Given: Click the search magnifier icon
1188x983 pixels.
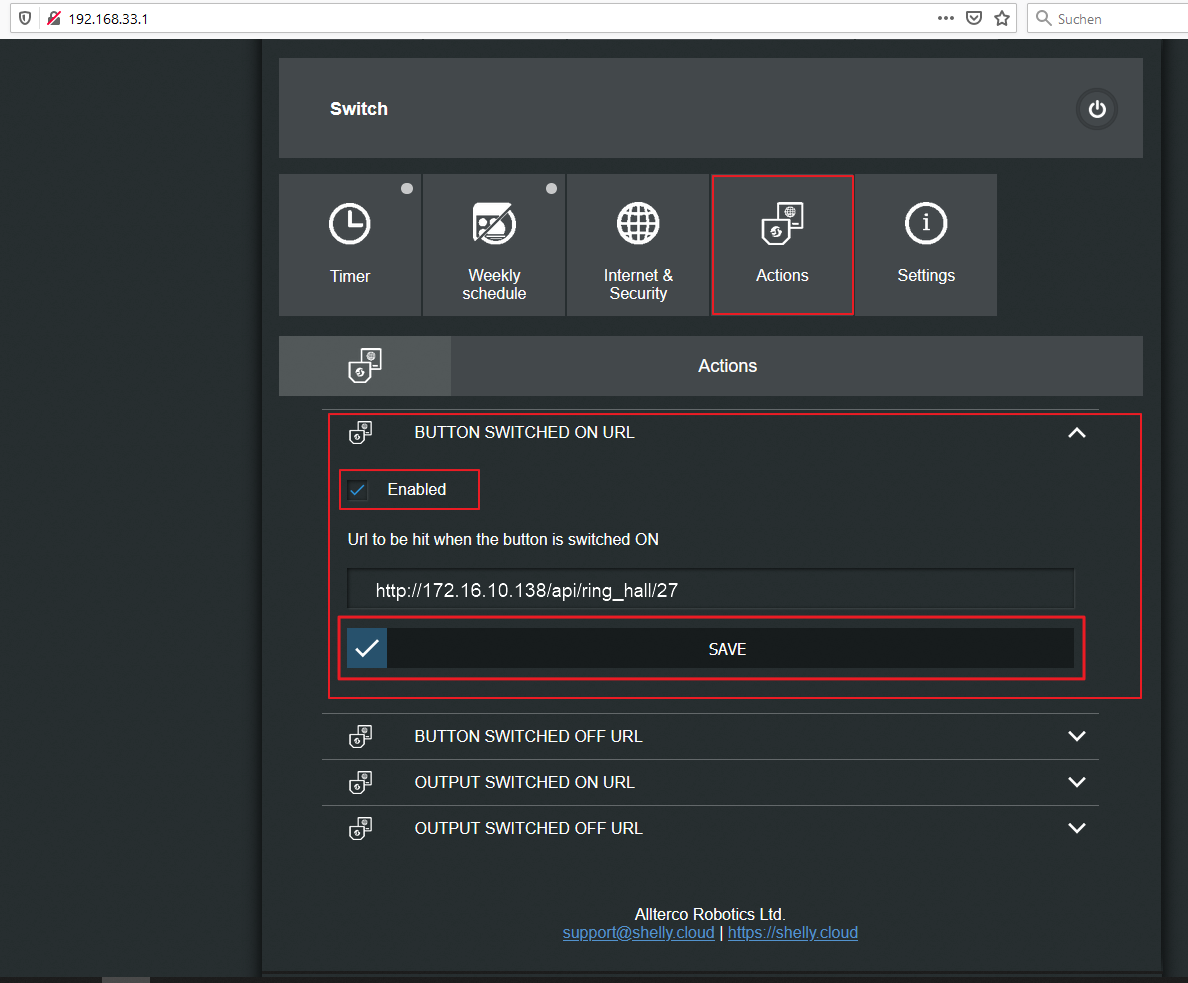Looking at the screenshot, I should pyautogui.click(x=1043, y=18).
